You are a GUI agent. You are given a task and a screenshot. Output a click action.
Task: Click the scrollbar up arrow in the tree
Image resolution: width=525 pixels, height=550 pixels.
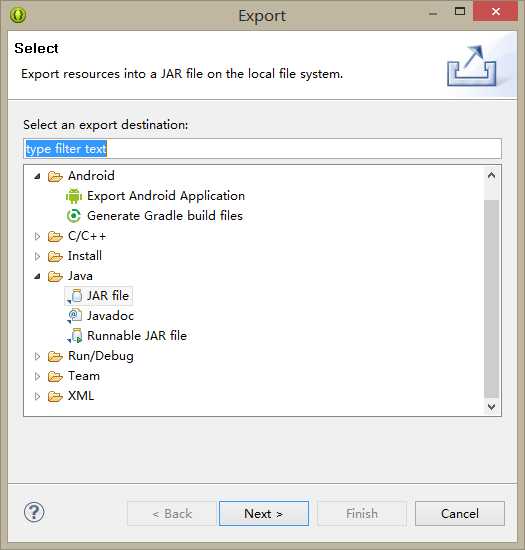click(x=491, y=175)
